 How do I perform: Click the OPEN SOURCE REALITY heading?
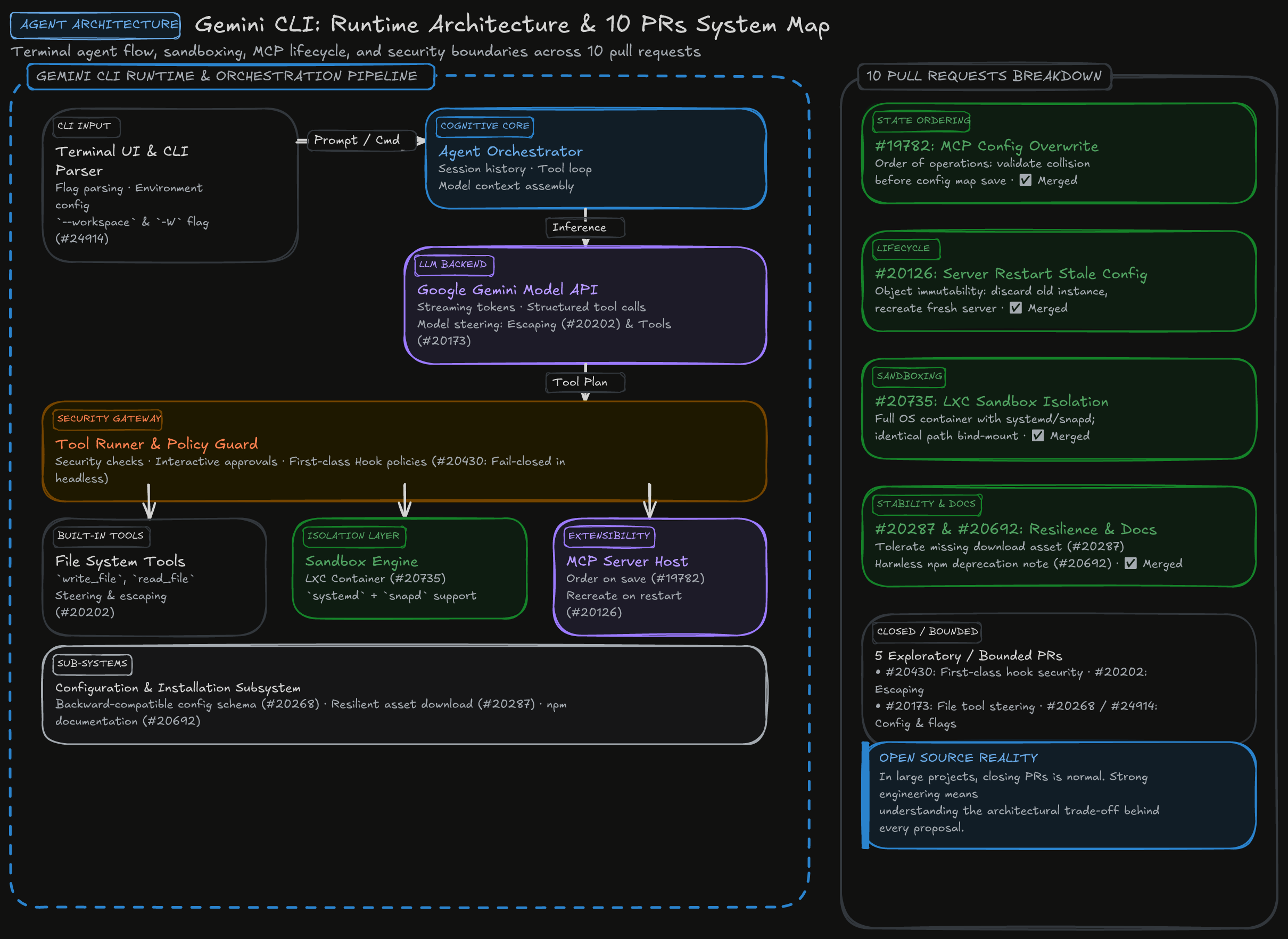[x=959, y=758]
